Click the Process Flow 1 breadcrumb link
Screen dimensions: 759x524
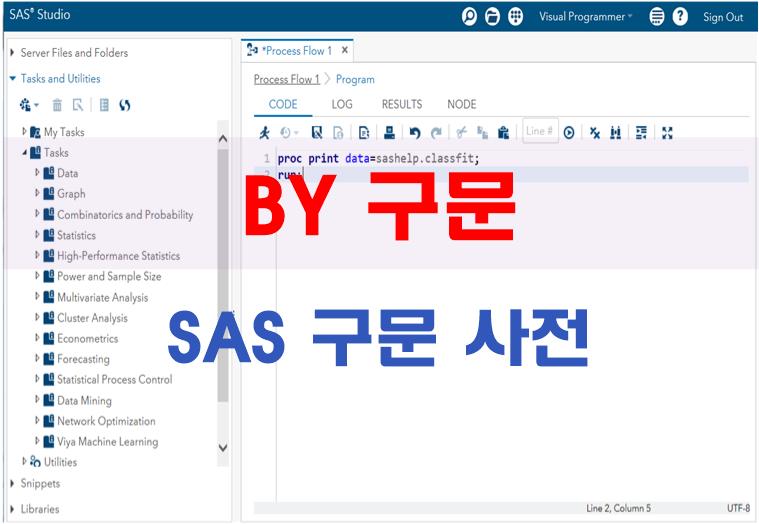(x=287, y=79)
